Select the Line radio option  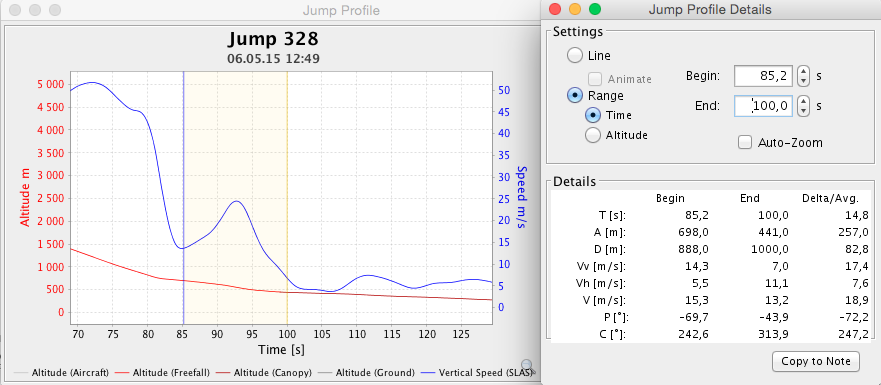pos(575,56)
